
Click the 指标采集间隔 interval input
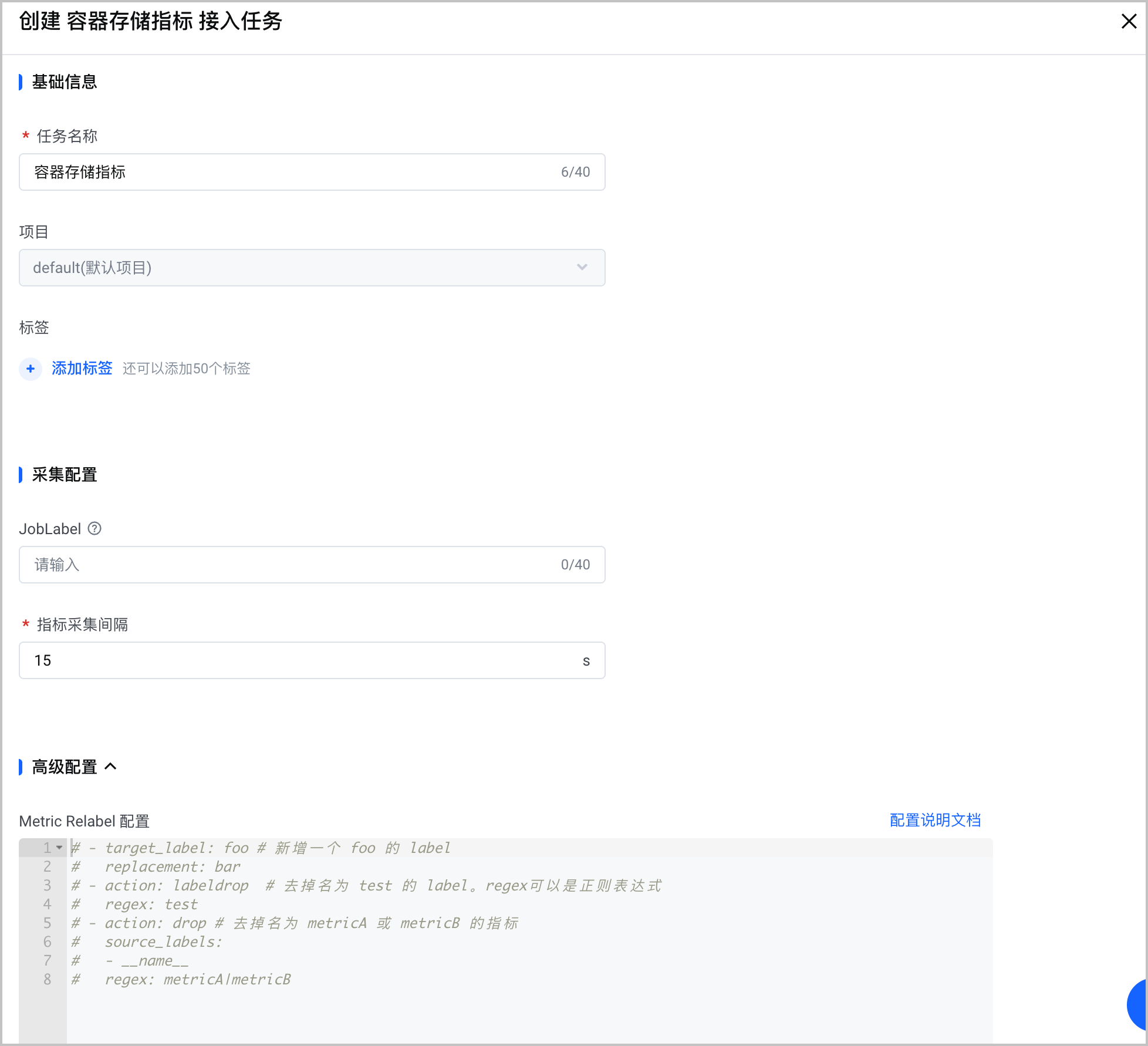tap(312, 660)
